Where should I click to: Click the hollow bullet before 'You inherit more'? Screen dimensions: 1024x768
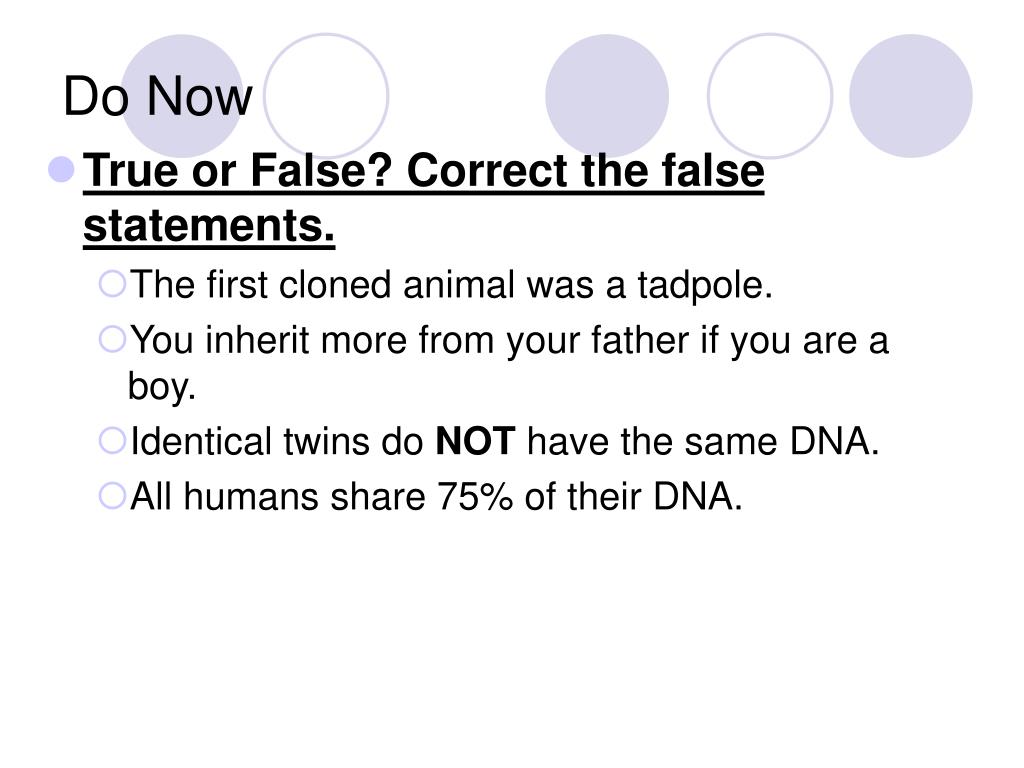pos(112,340)
